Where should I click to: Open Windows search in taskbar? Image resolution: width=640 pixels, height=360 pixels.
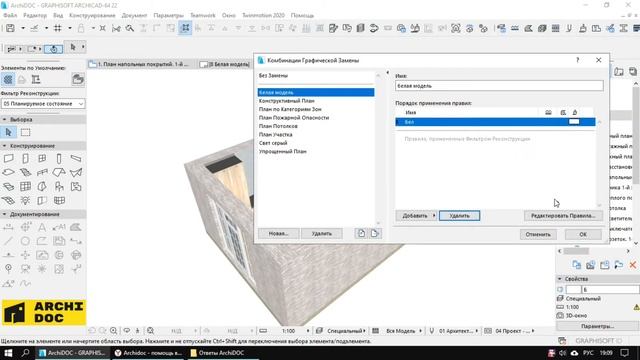[x=25, y=353]
